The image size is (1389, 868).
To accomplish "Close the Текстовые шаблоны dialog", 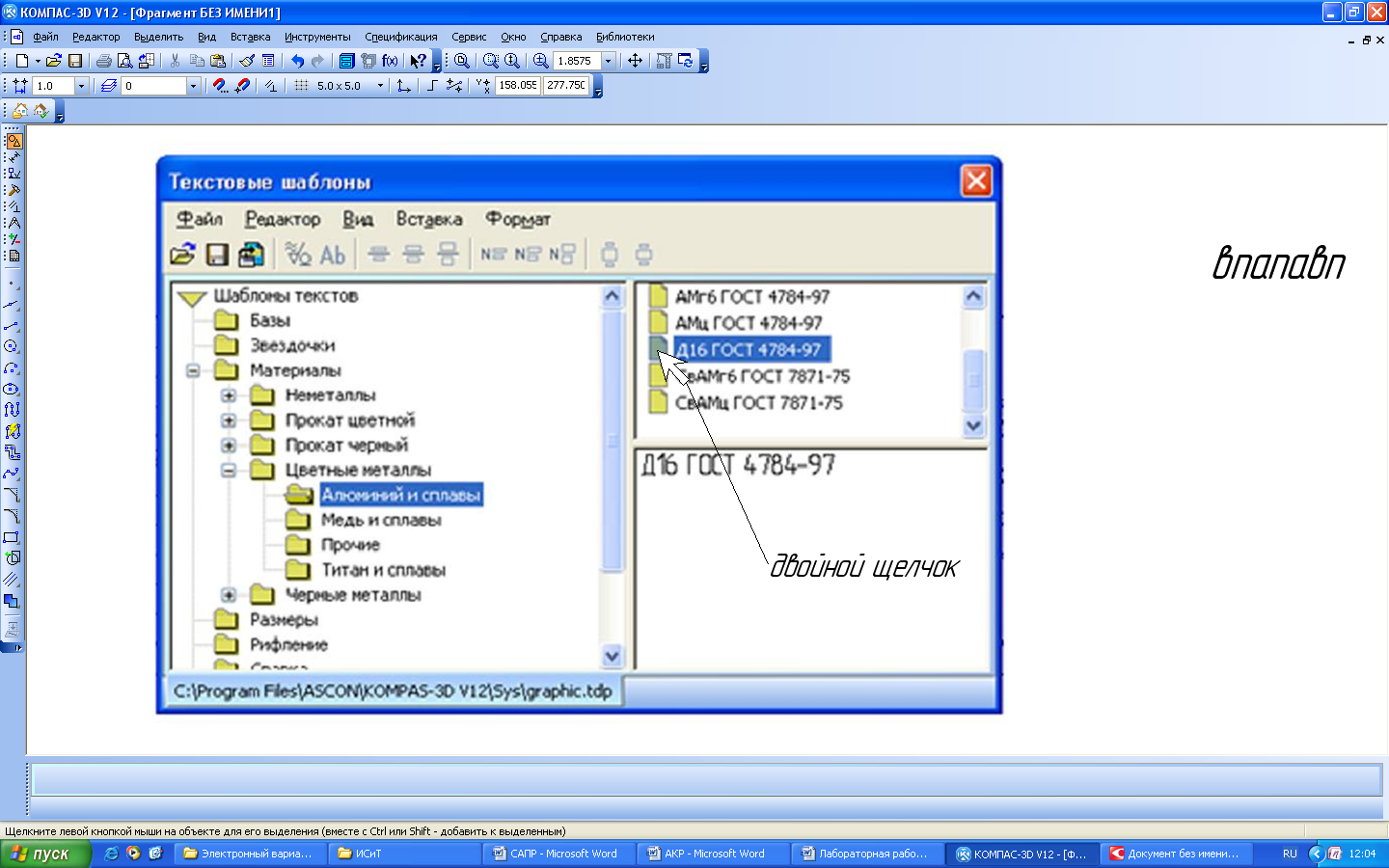I will pyautogui.click(x=976, y=180).
